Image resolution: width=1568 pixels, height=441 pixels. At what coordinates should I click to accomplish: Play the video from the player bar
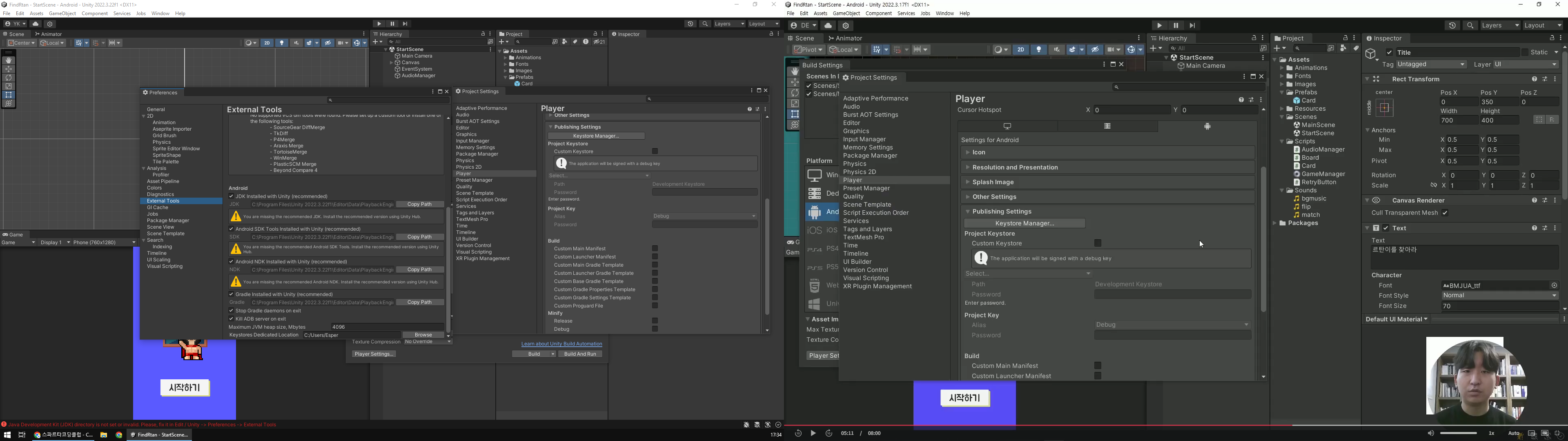tap(813, 433)
